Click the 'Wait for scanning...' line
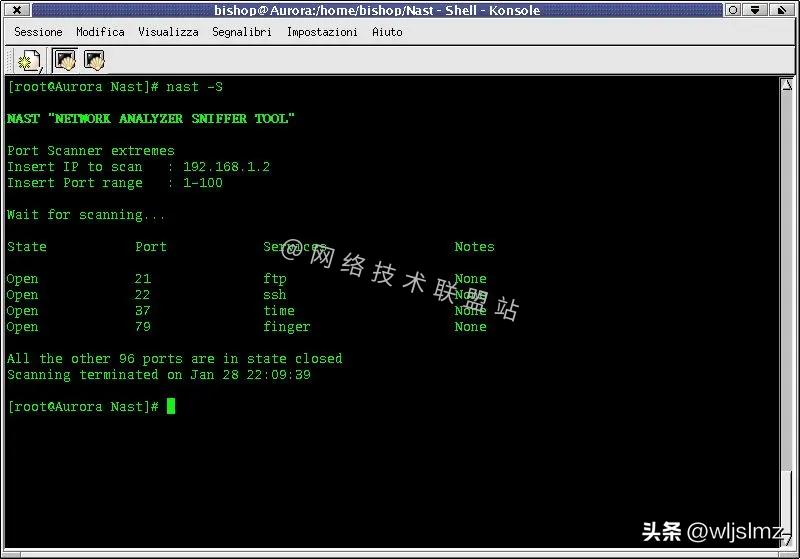The height and width of the screenshot is (559, 800). [x=86, y=215]
